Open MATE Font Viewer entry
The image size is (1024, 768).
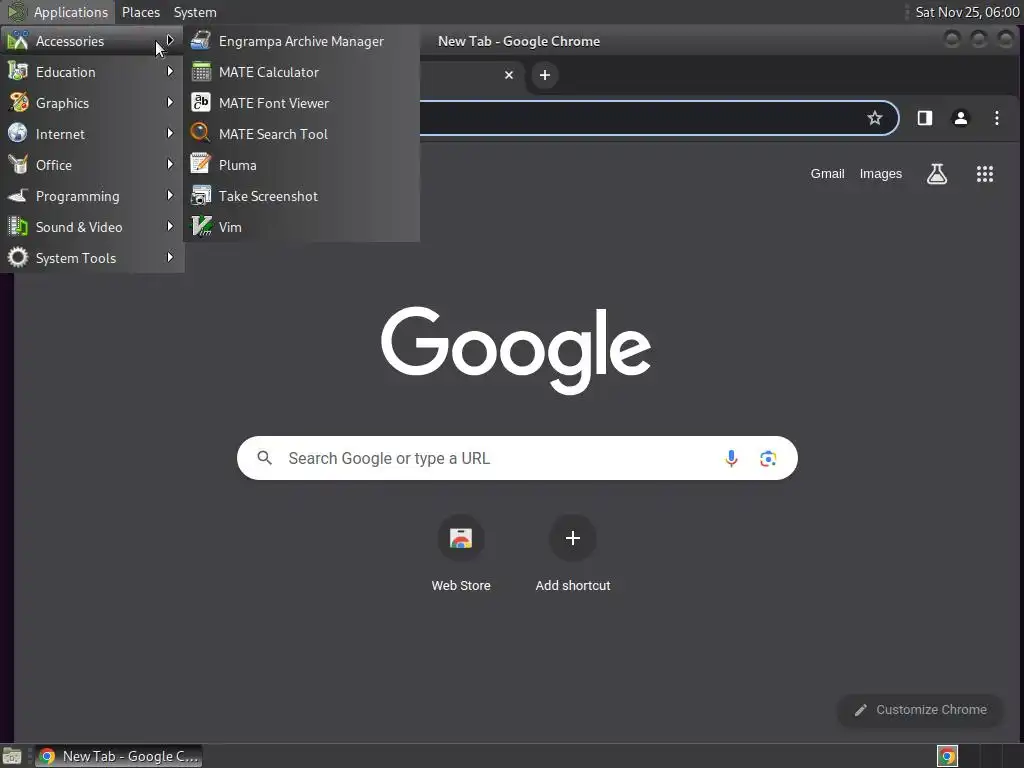(x=301, y=103)
